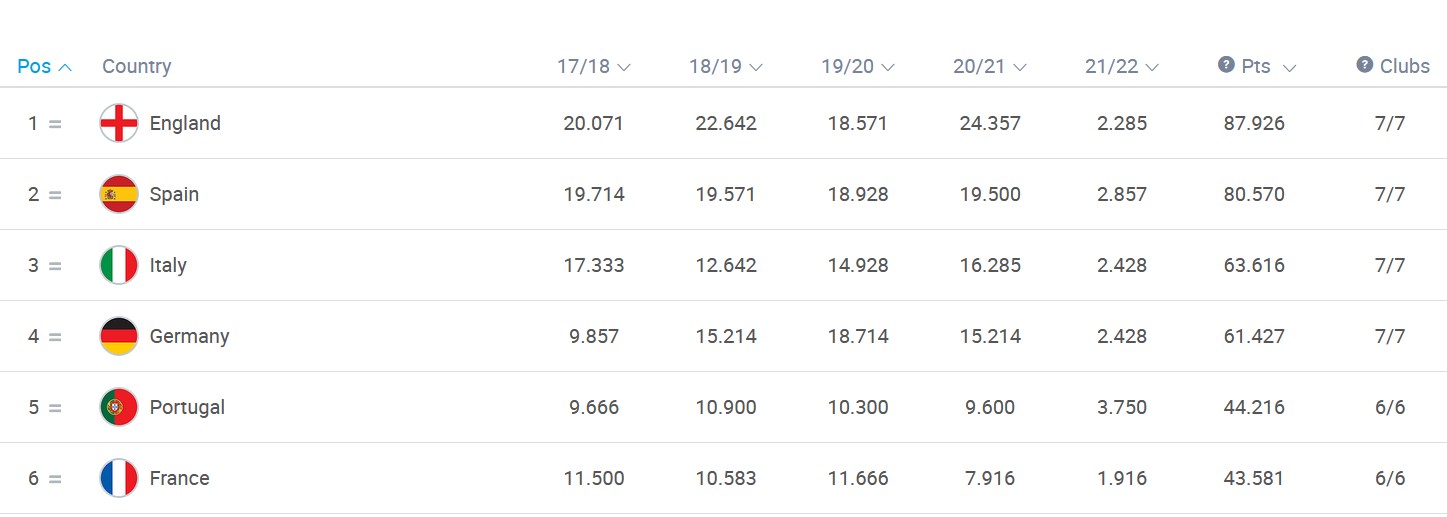Open the Pts help question-mark icon
This screenshot has height=517, width=1447.
click(x=1226, y=65)
